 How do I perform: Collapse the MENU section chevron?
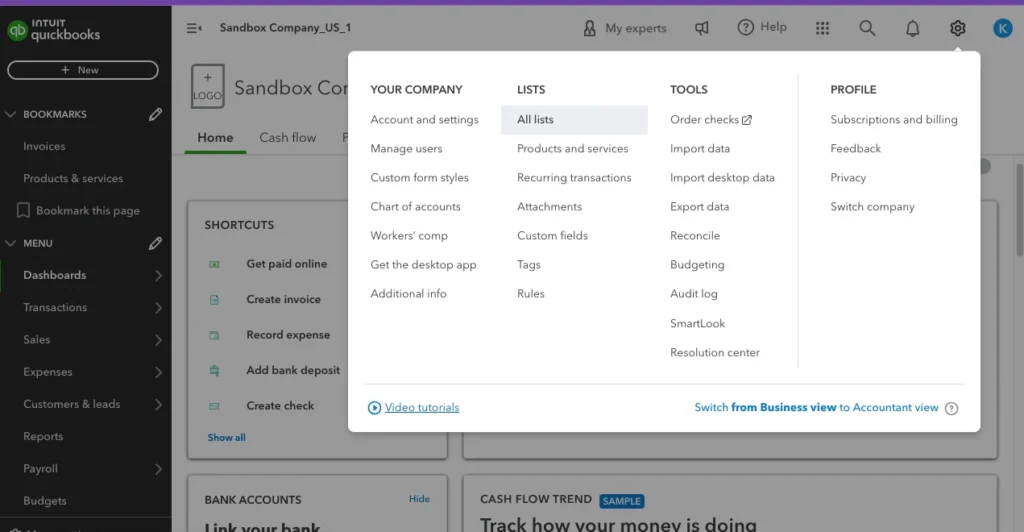10,243
